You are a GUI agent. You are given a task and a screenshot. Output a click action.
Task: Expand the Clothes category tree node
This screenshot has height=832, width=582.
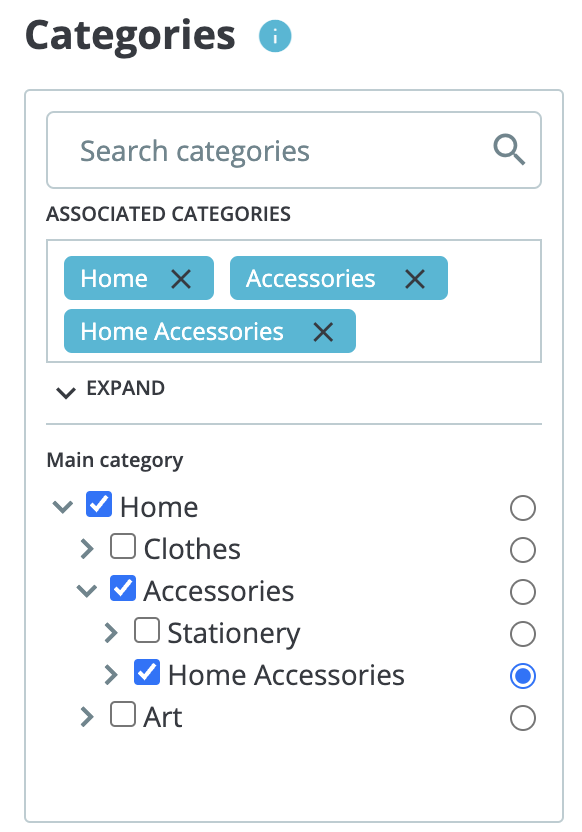(86, 548)
